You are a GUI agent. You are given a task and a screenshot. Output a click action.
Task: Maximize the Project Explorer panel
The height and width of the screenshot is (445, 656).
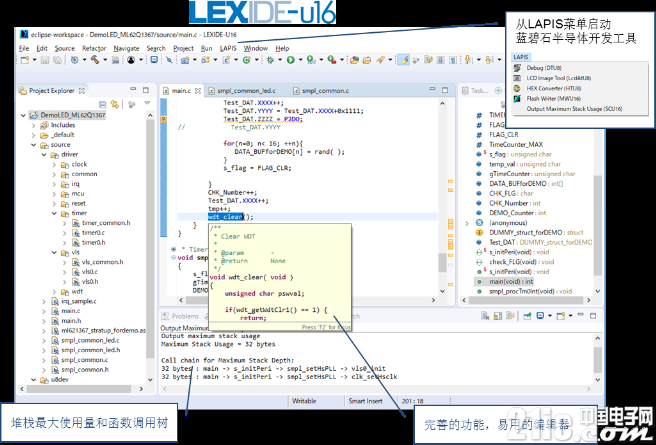pos(146,90)
